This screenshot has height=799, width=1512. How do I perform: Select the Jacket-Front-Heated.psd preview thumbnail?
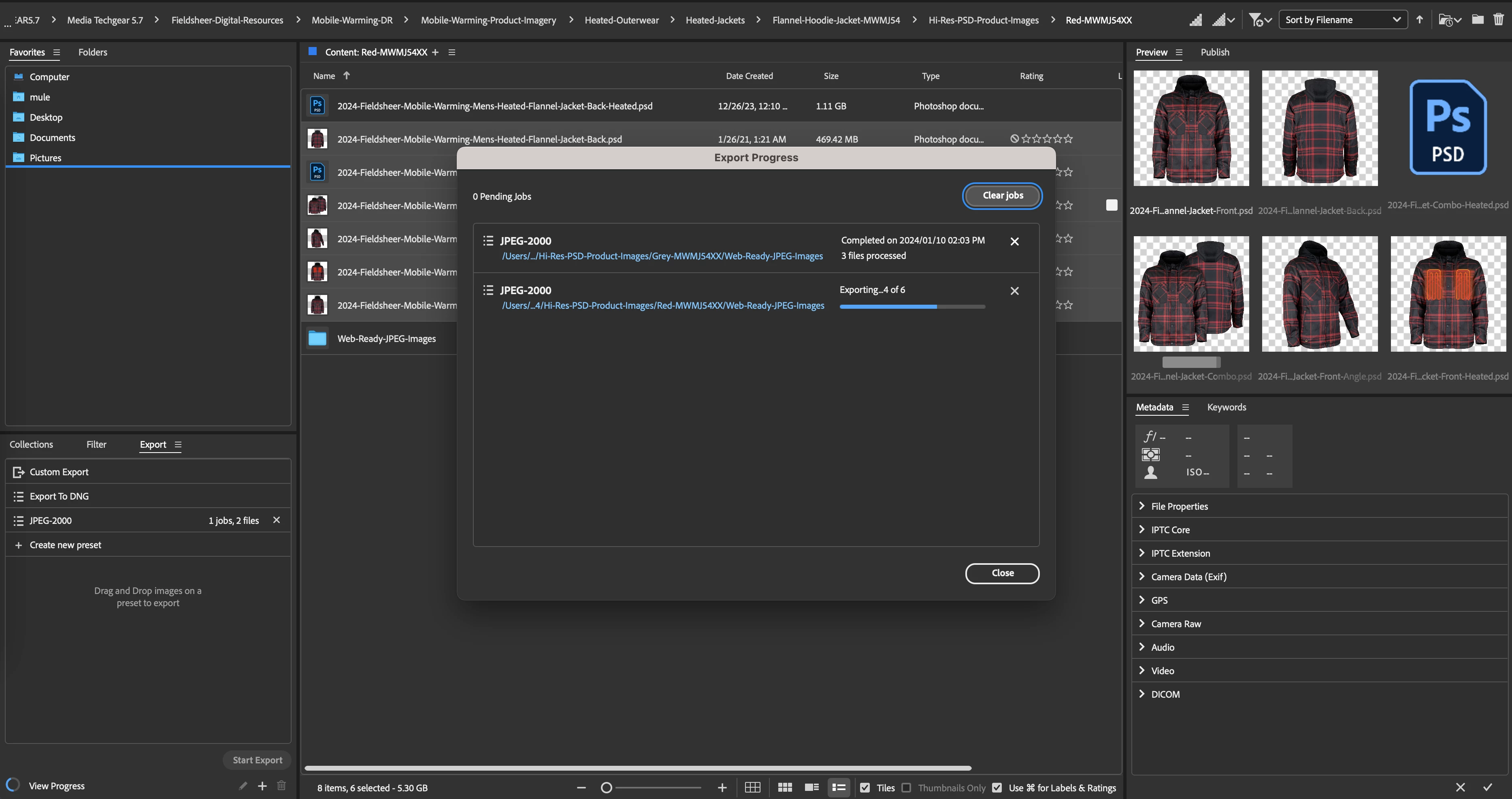tap(1448, 294)
